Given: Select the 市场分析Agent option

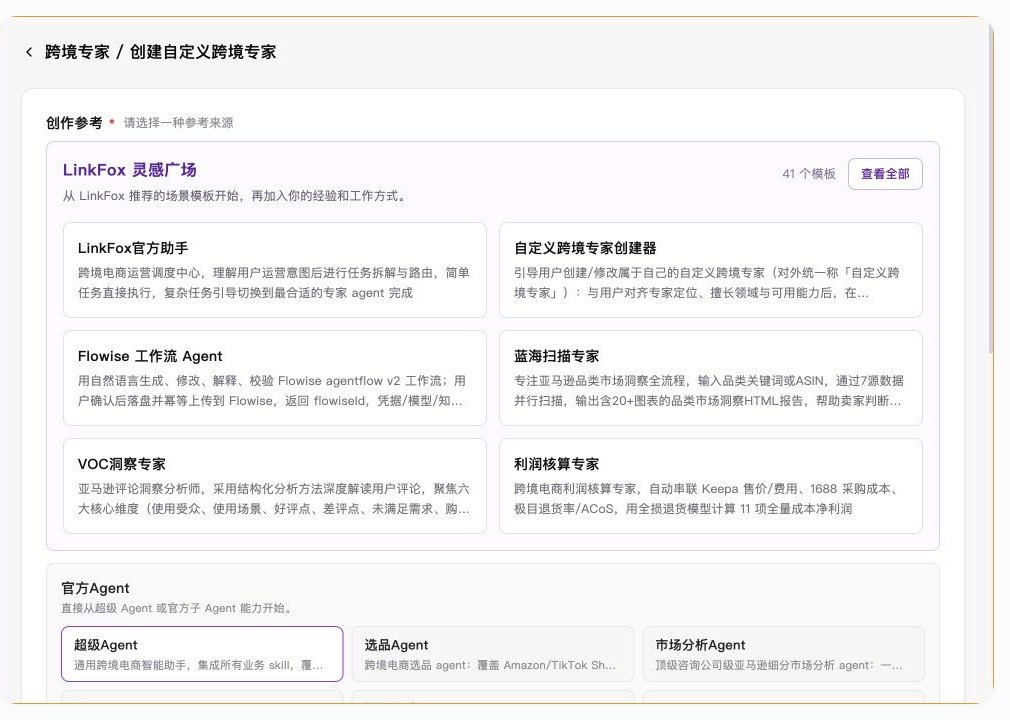Looking at the screenshot, I should pos(783,654).
